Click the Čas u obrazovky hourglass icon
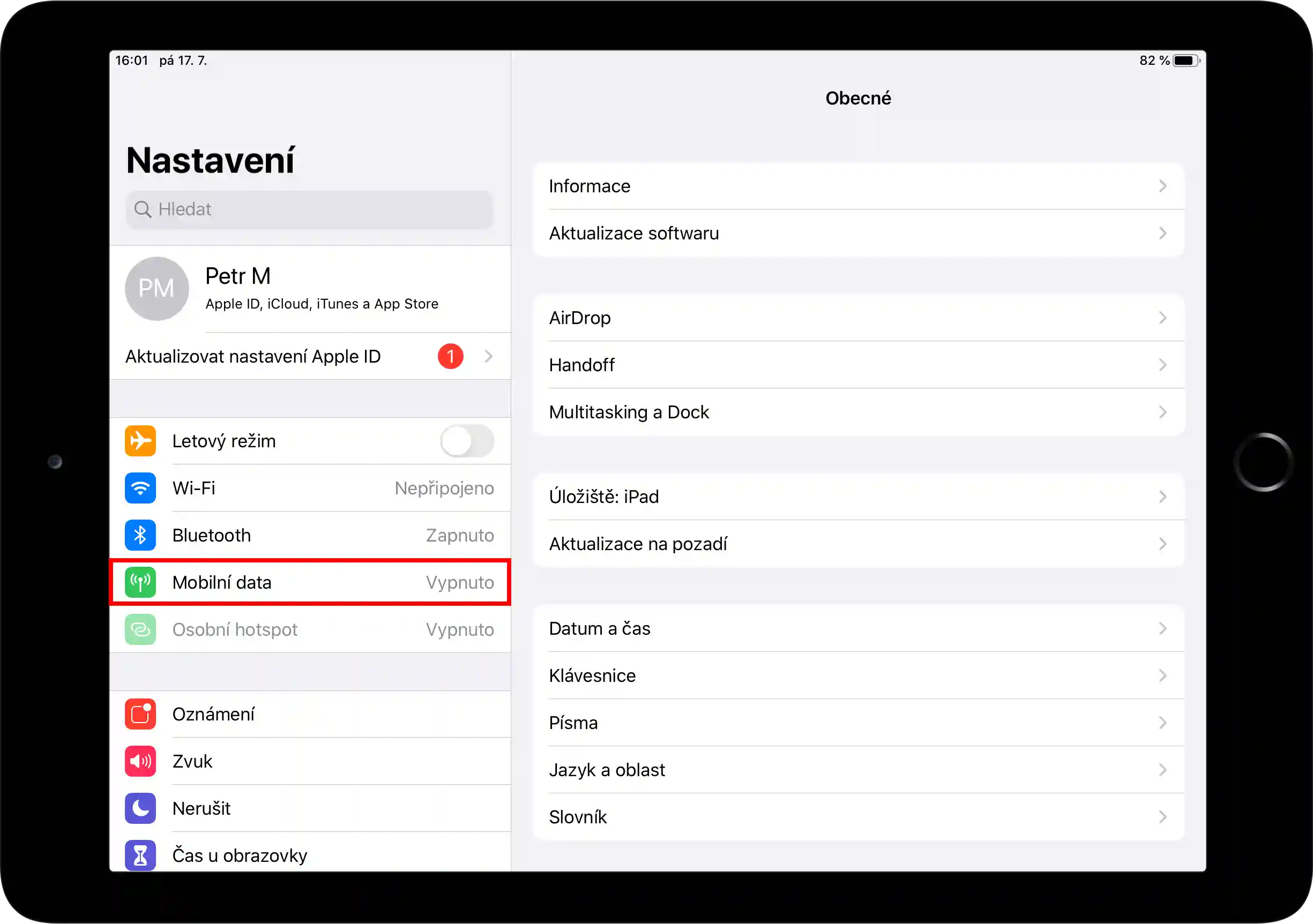Viewport: 1313px width, 924px height. (140, 855)
